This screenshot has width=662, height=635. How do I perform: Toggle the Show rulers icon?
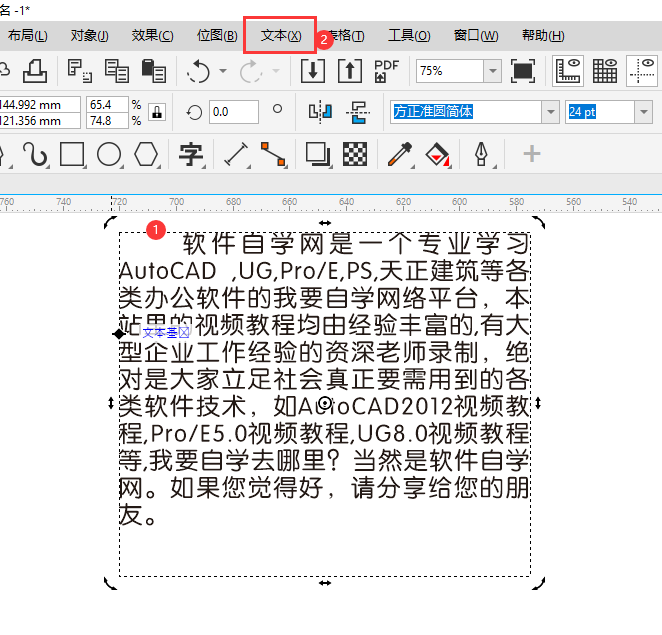point(568,71)
